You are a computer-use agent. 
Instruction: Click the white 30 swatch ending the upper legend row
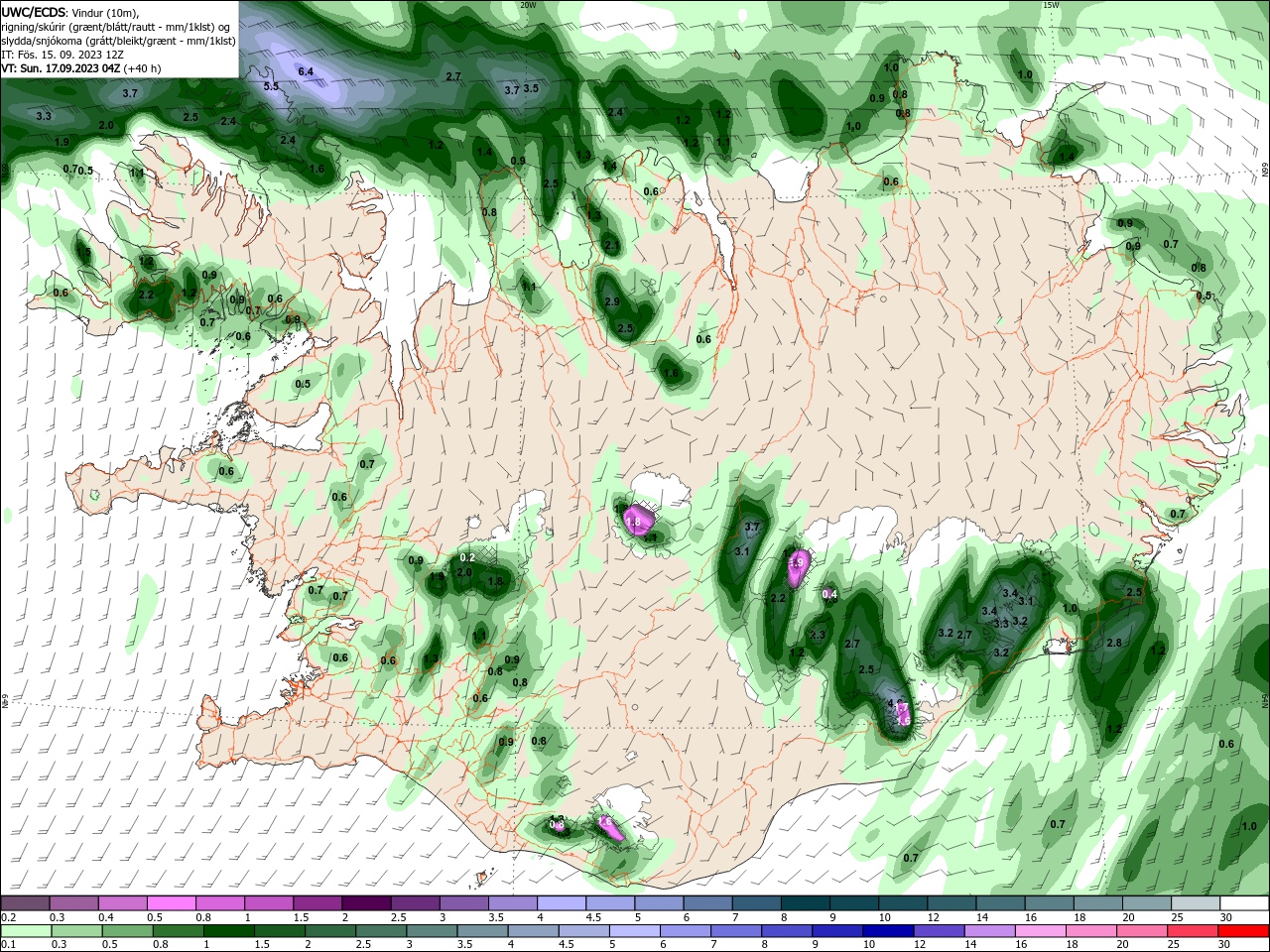point(1244,903)
